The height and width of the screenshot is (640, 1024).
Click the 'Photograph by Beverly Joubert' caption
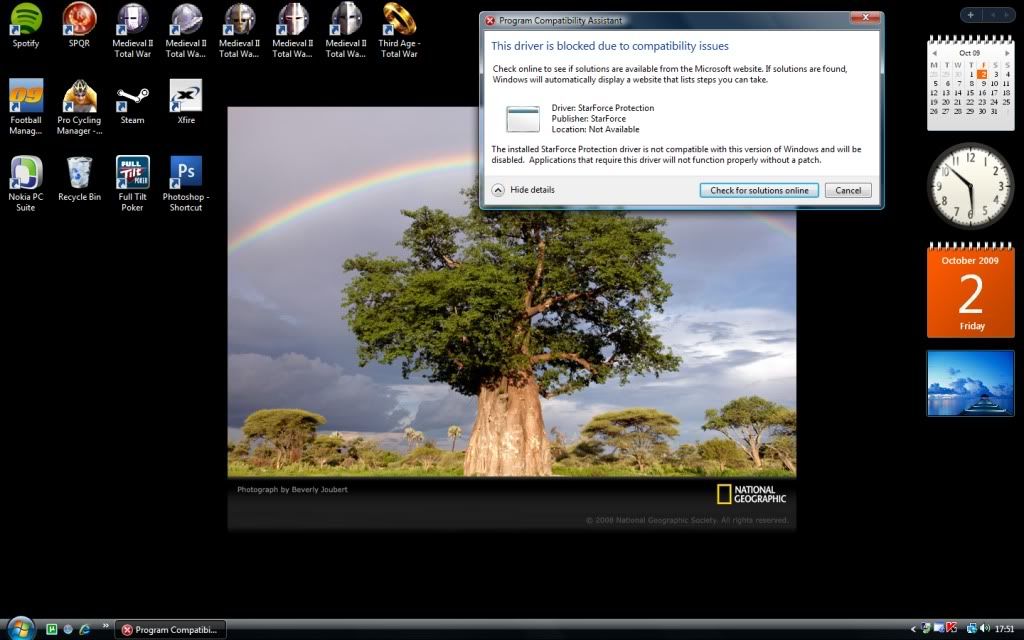tap(292, 489)
